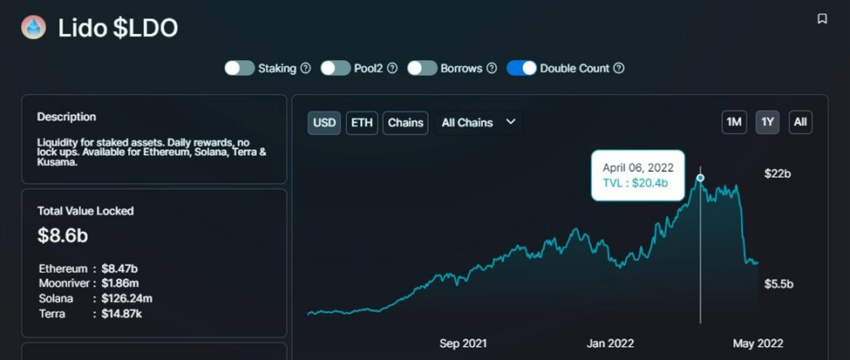Set chart range to 1Y
Image resolution: width=850 pixels, height=360 pixels.
click(x=768, y=123)
